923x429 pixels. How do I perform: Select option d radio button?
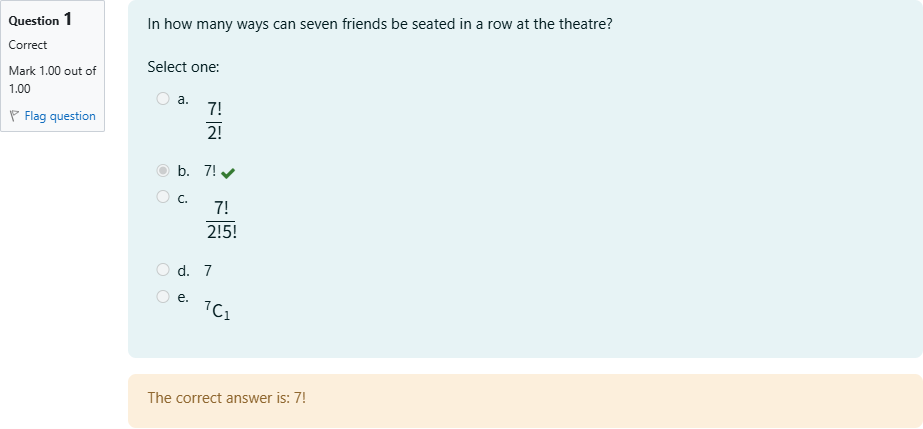tap(163, 270)
